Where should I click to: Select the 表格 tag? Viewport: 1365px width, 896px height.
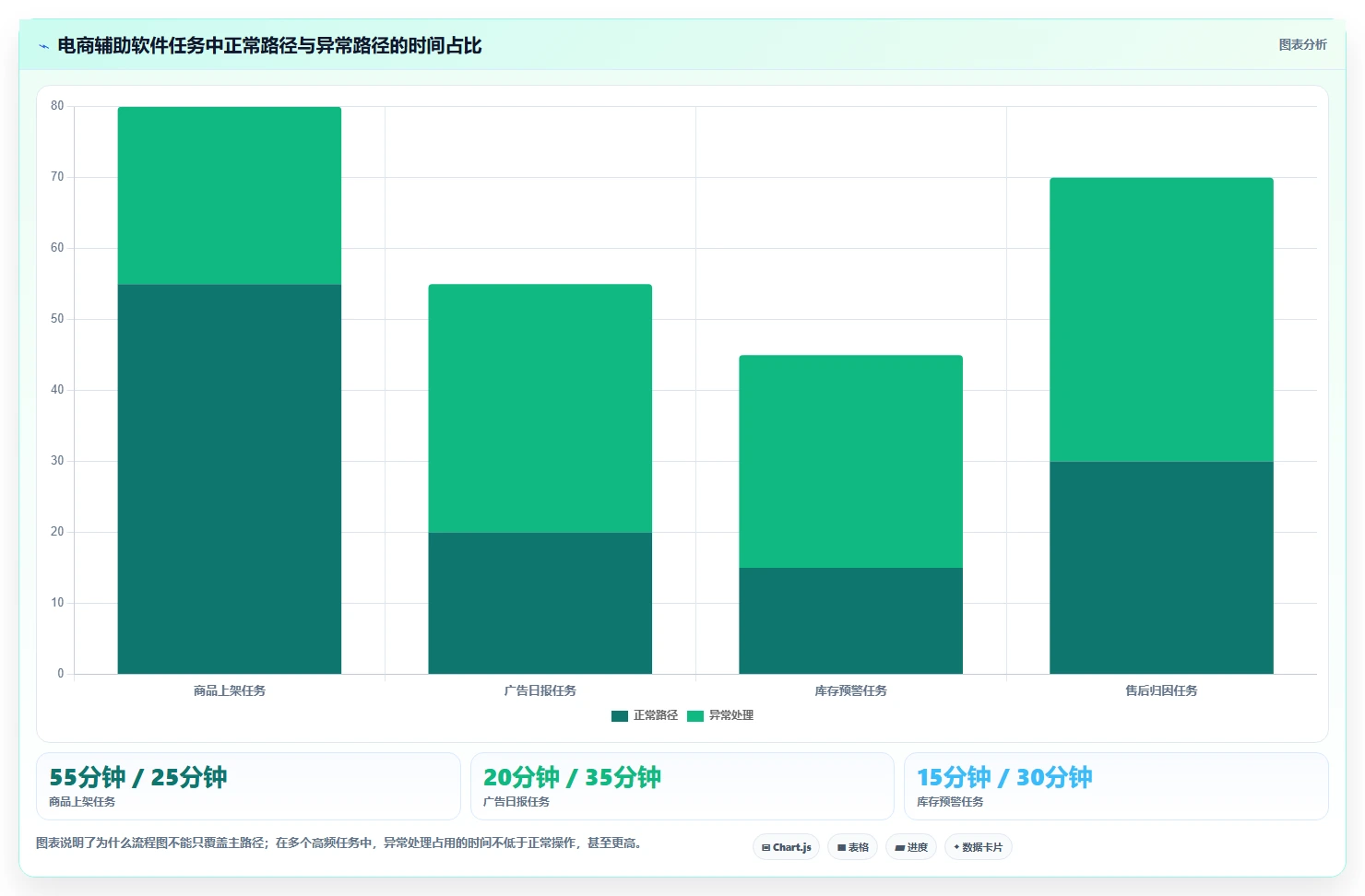click(853, 847)
